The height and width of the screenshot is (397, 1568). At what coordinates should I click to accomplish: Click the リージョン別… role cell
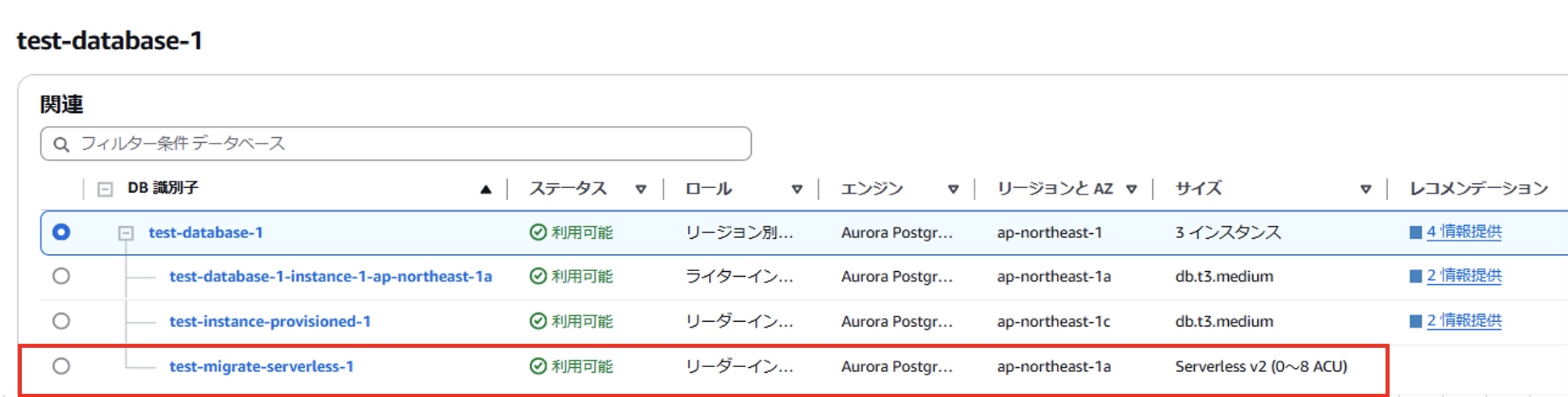[740, 232]
